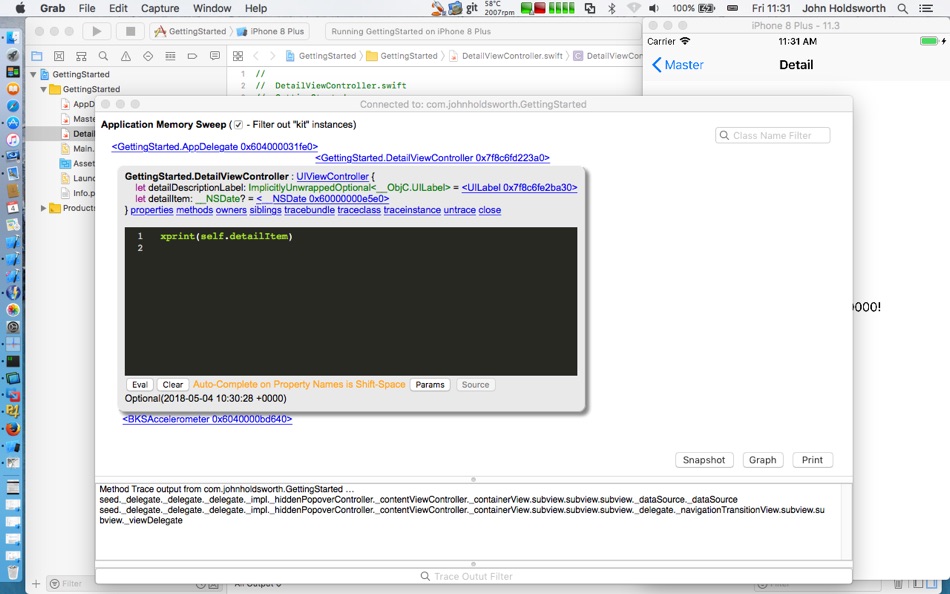Click the Graph button
This screenshot has width=950, height=594.
[x=763, y=460]
